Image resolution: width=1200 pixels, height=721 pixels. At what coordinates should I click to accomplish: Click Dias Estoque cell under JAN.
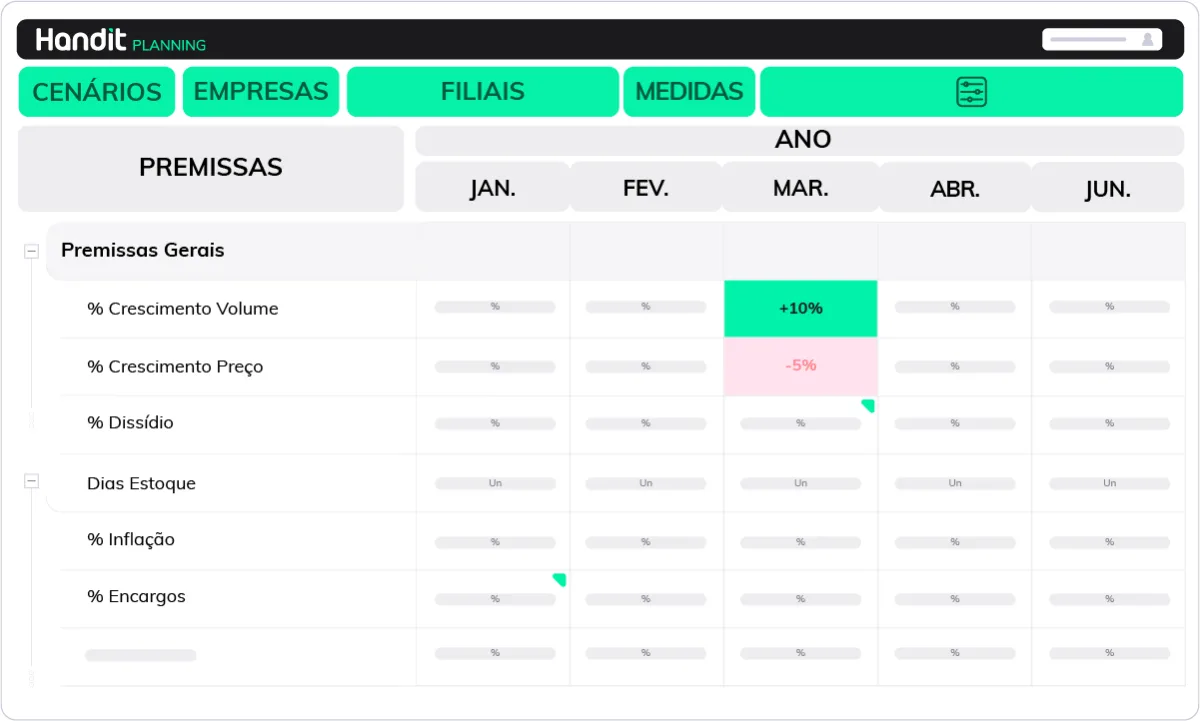coord(494,484)
